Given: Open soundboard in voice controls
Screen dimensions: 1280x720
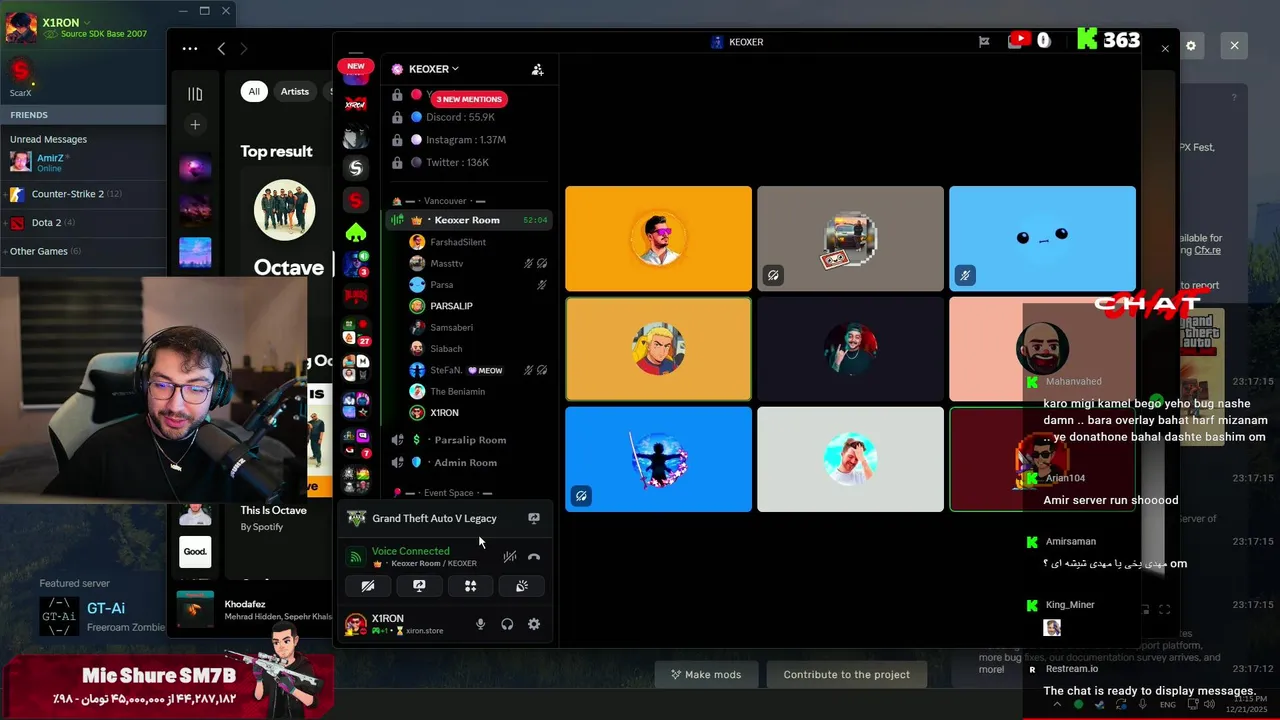Looking at the screenshot, I should 522,586.
